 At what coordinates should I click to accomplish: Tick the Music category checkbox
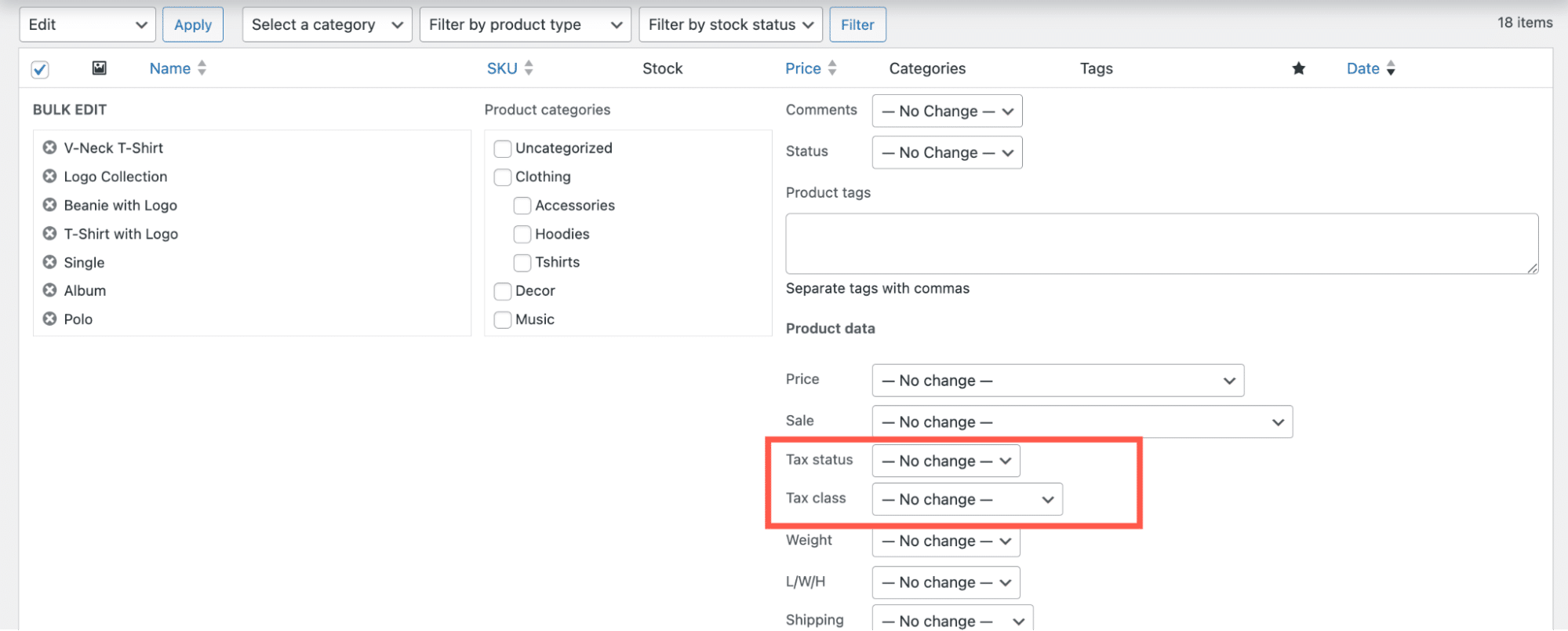click(x=503, y=320)
